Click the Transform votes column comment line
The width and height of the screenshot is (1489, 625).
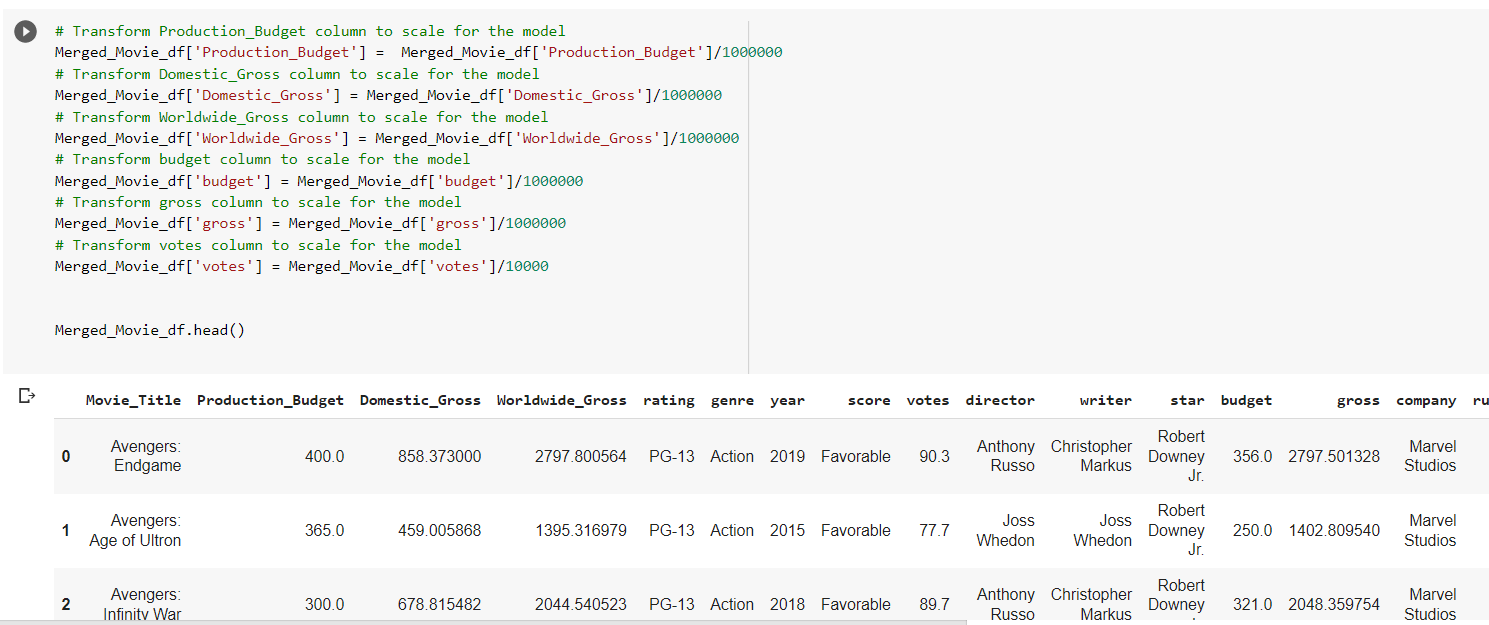point(258,245)
